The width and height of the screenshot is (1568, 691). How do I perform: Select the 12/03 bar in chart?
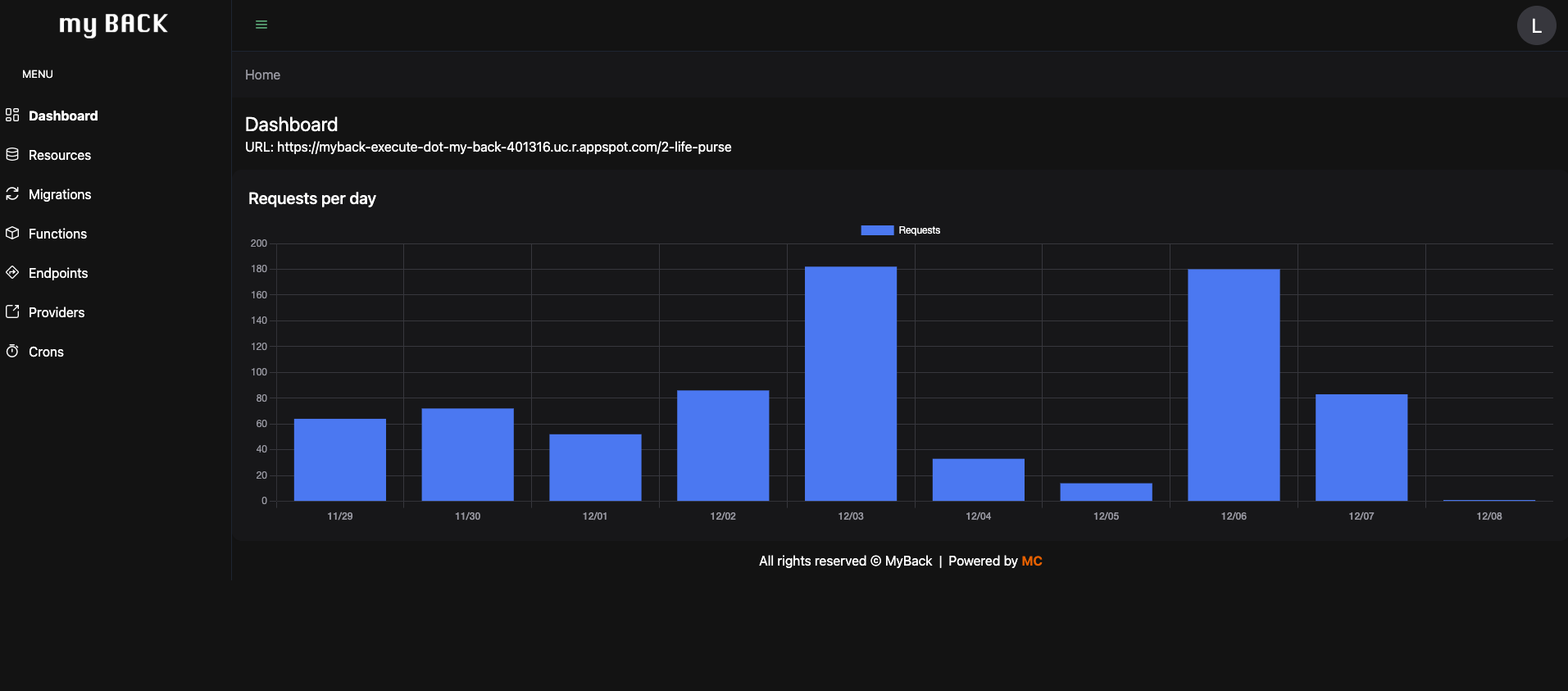850,384
